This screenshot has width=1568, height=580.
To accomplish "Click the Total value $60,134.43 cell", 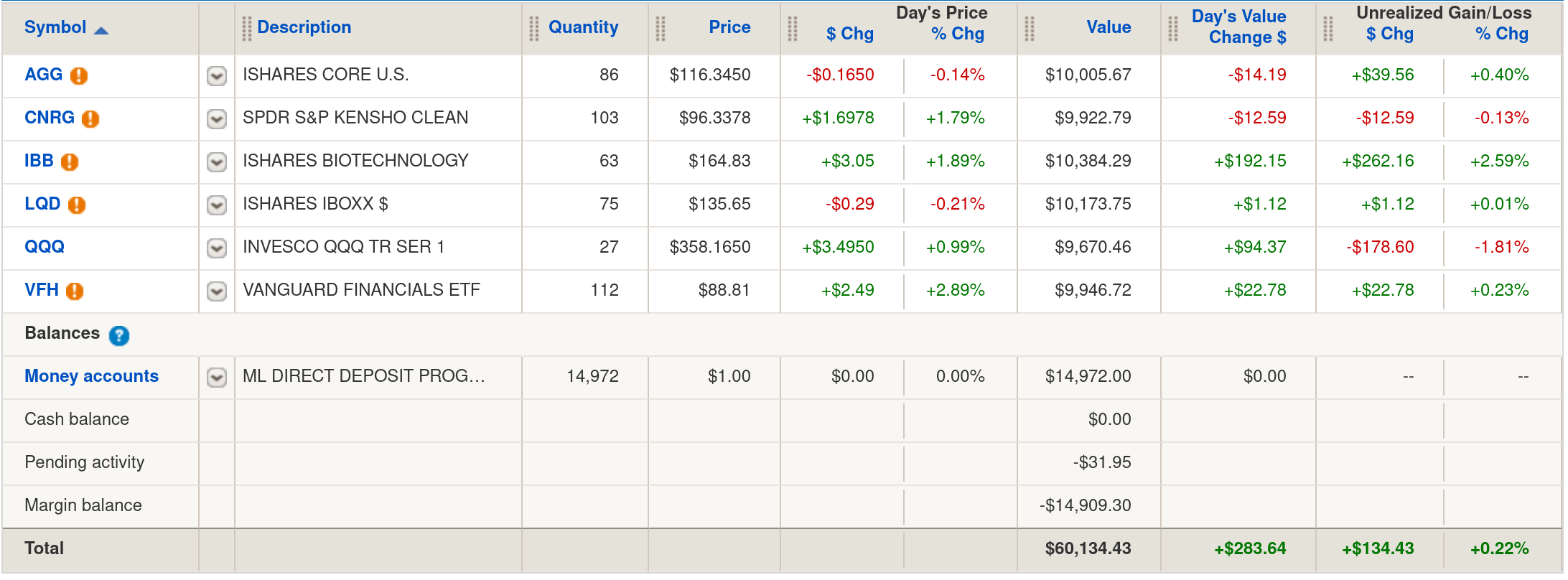I will pos(1088,548).
